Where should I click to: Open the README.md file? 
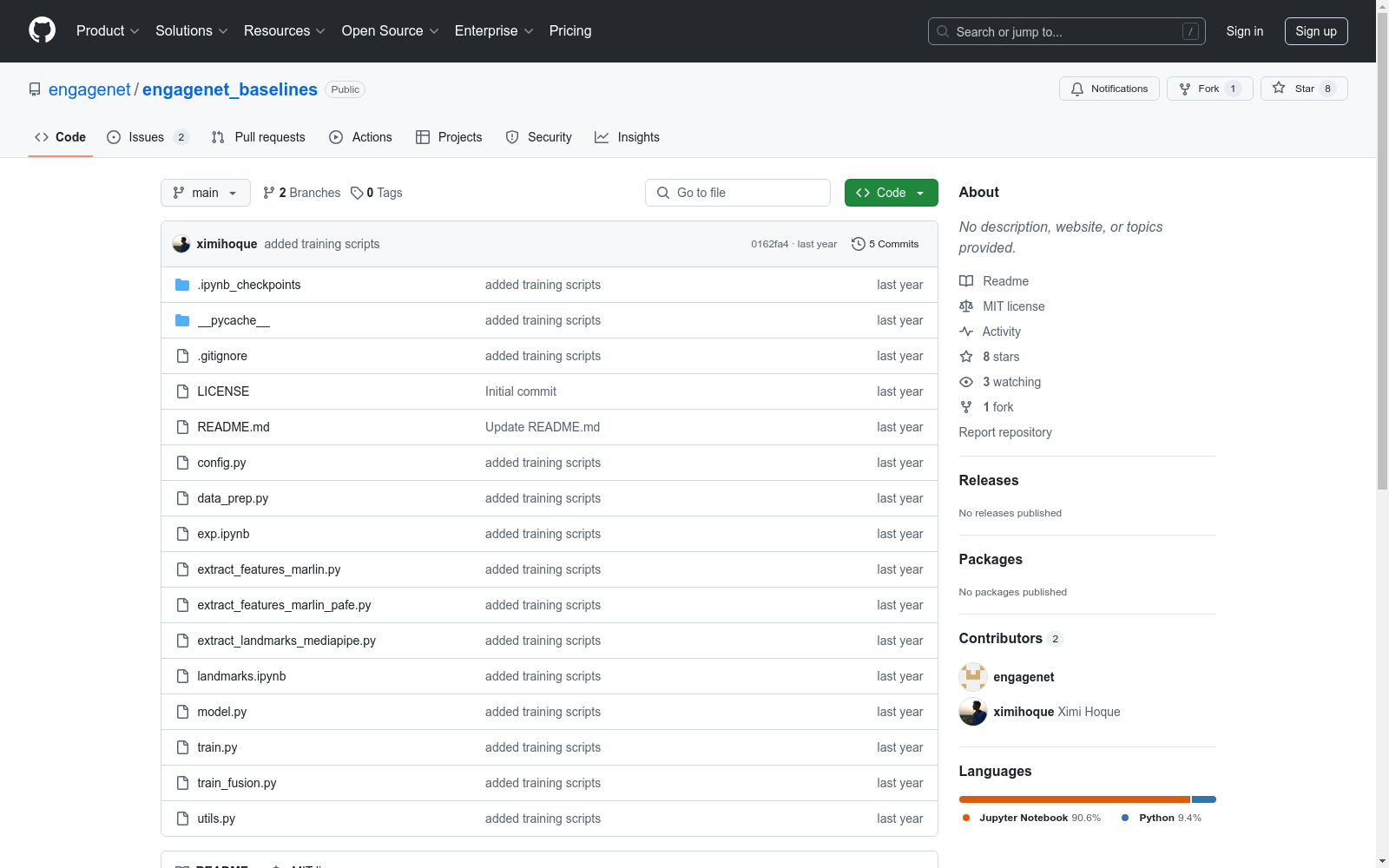(x=234, y=427)
